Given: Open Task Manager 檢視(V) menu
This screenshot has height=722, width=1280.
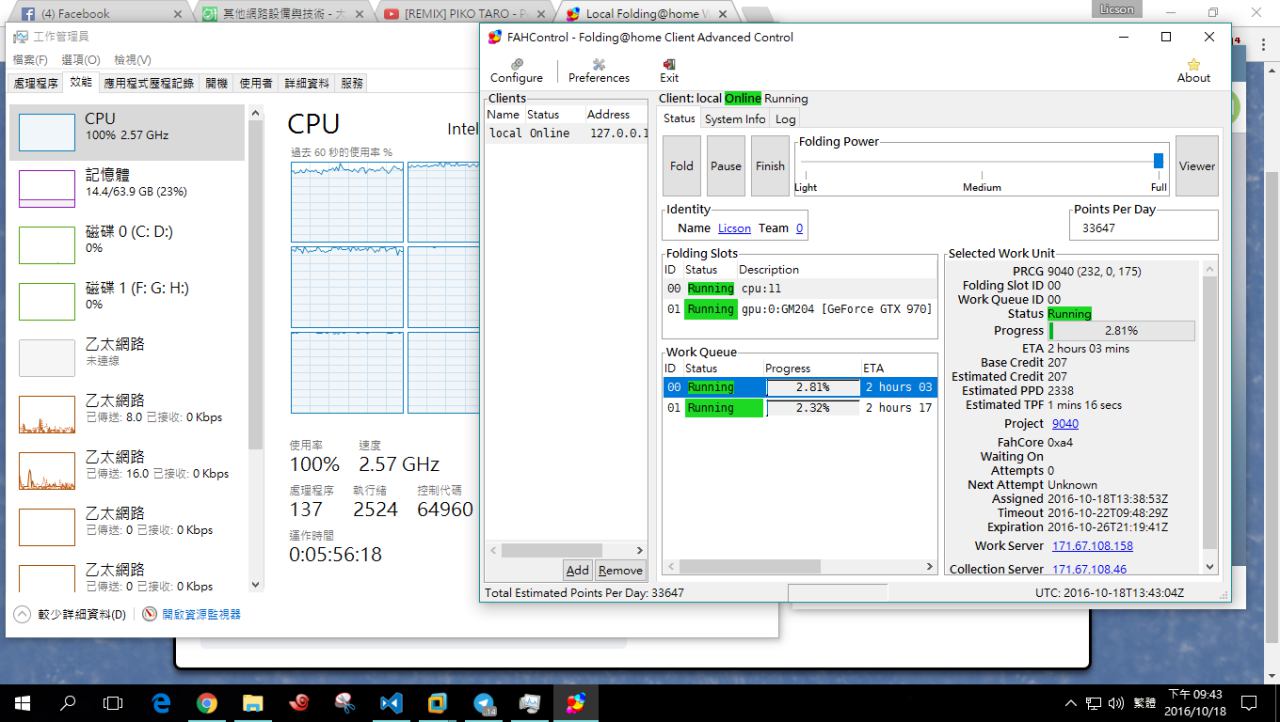Looking at the screenshot, I should pos(133,60).
